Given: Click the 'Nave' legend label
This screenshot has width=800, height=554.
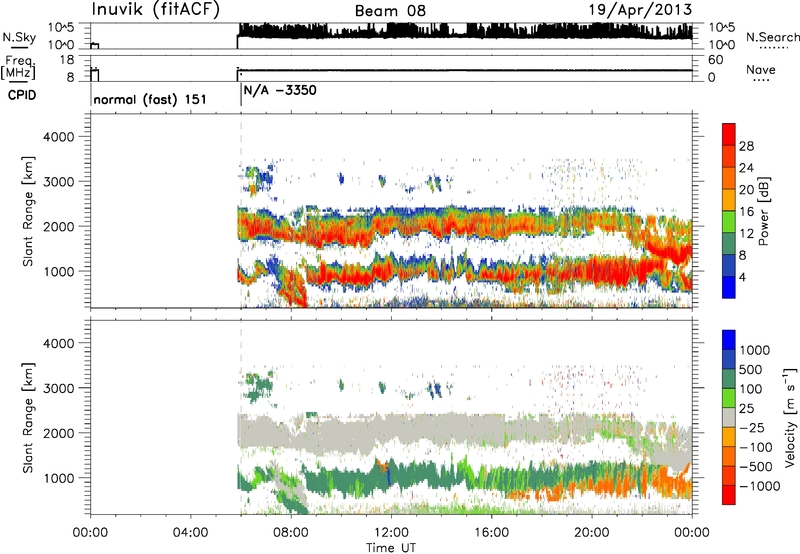Looking at the screenshot, I should tap(761, 69).
